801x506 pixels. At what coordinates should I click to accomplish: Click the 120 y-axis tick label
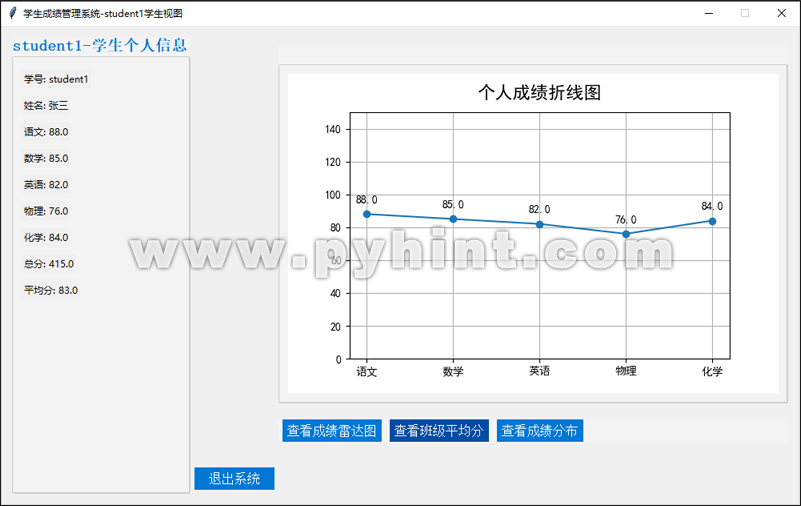(x=333, y=162)
